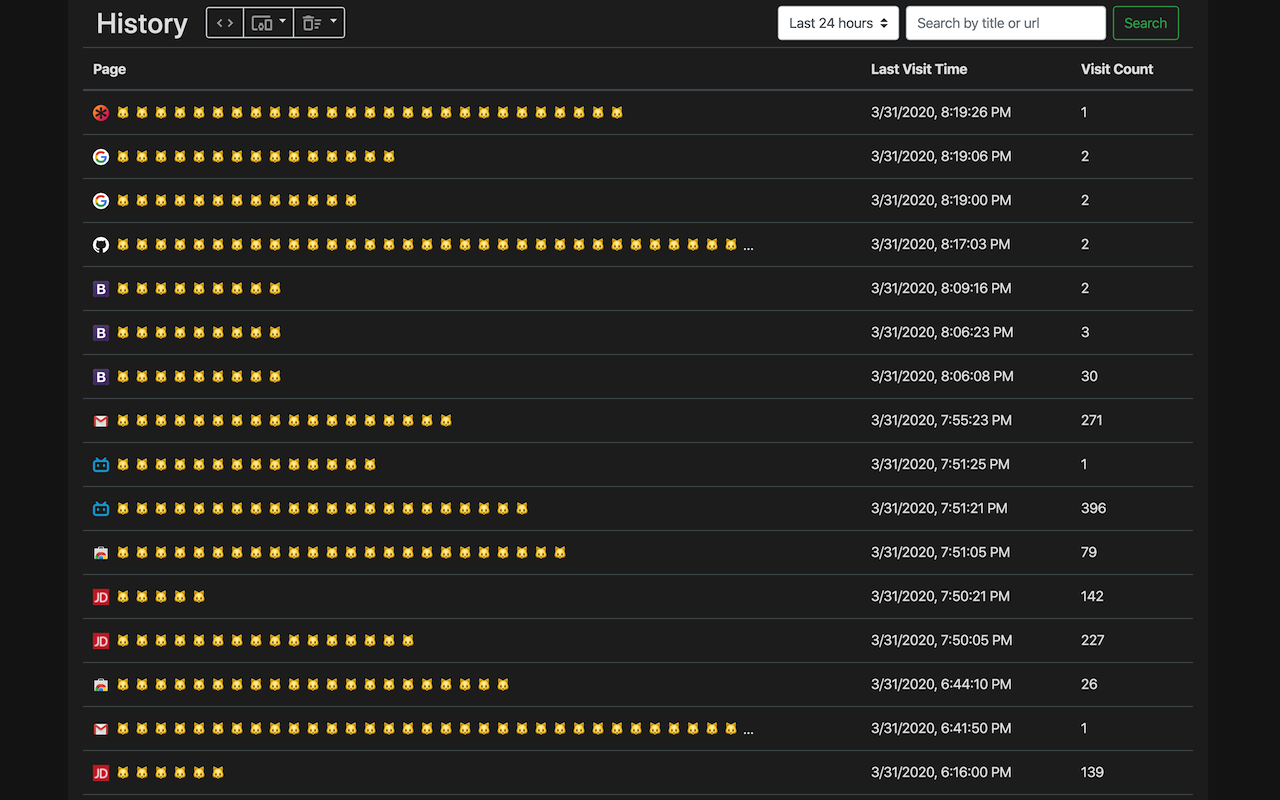
Task: Click the visit count 26
Action: (x=1089, y=685)
